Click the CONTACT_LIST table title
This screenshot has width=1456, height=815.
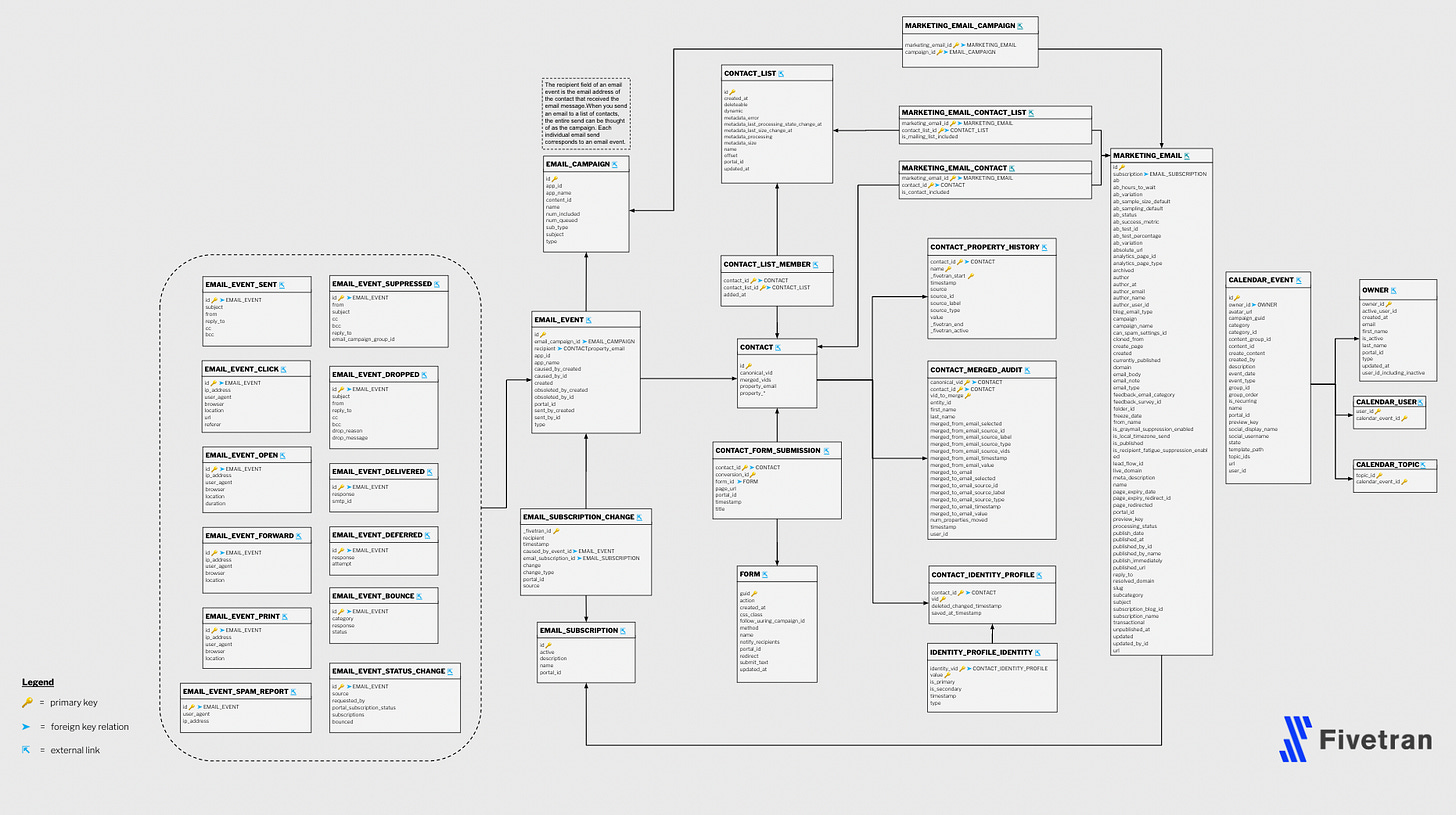[749, 74]
